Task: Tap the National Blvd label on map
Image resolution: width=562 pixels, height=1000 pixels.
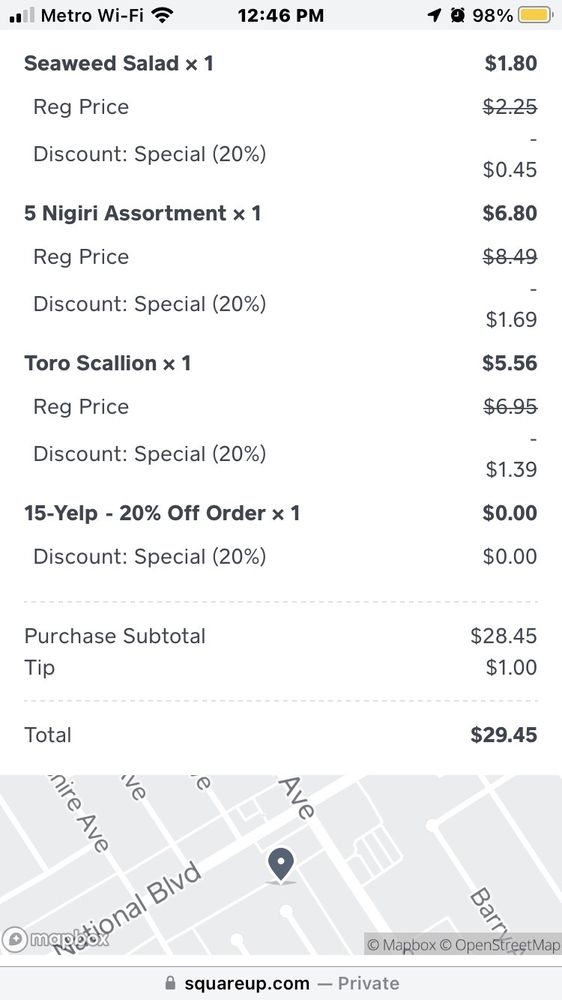Action: click(126, 908)
